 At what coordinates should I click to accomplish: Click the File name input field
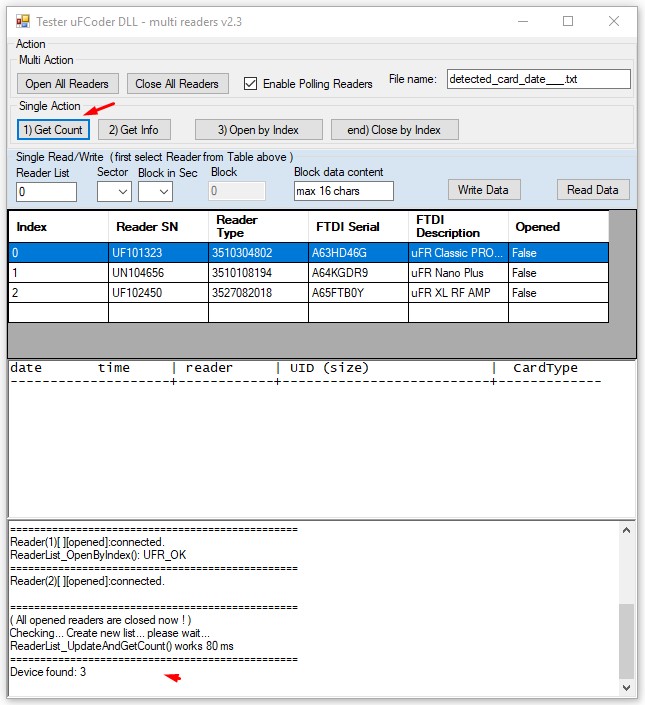coord(538,79)
